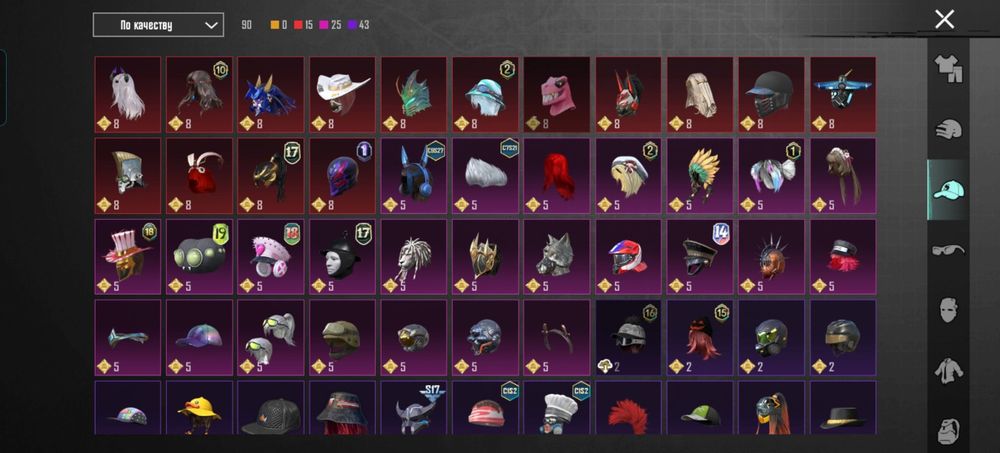Click the chevron arrow in sort dropdown

(211, 25)
